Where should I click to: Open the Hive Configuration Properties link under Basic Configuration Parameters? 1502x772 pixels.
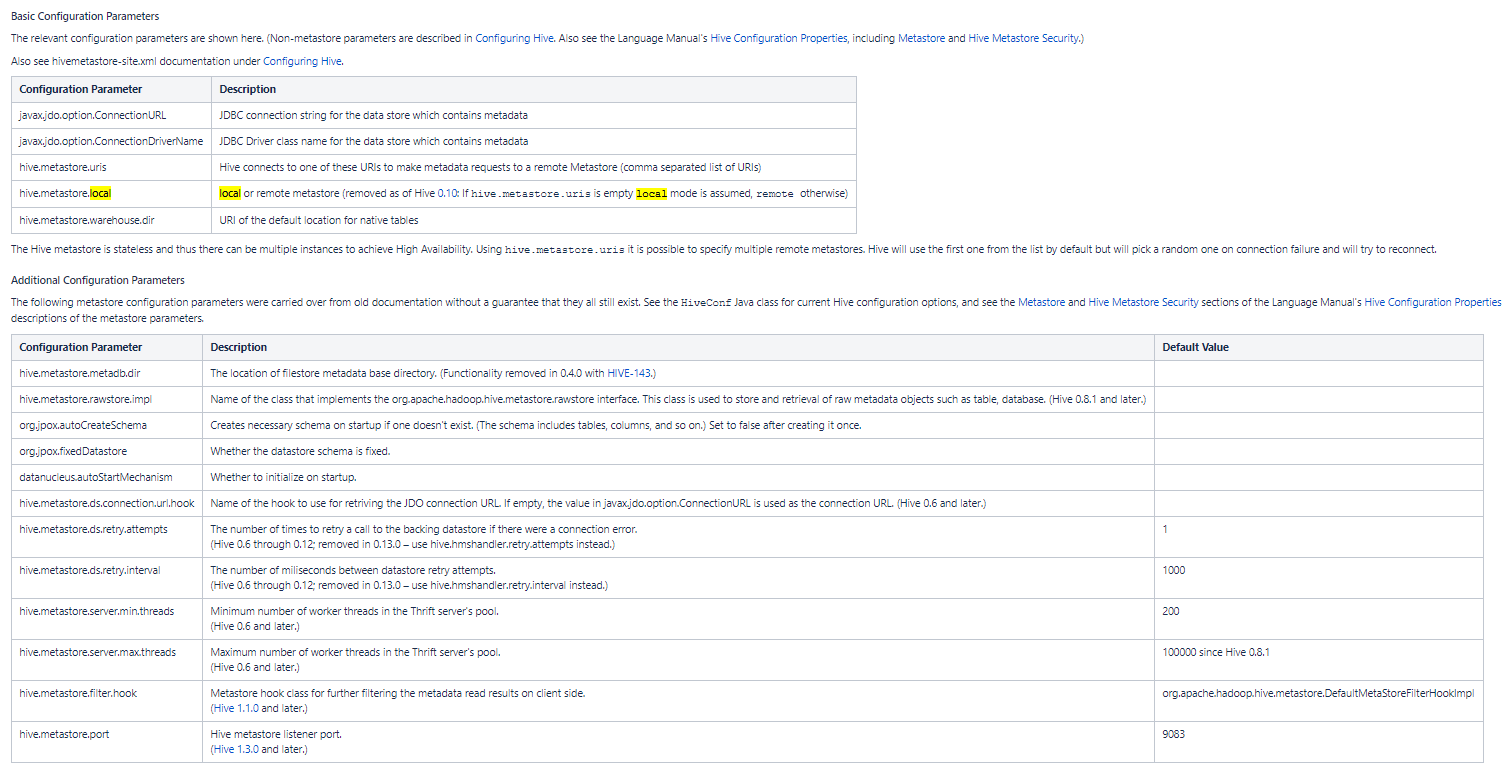(x=779, y=38)
